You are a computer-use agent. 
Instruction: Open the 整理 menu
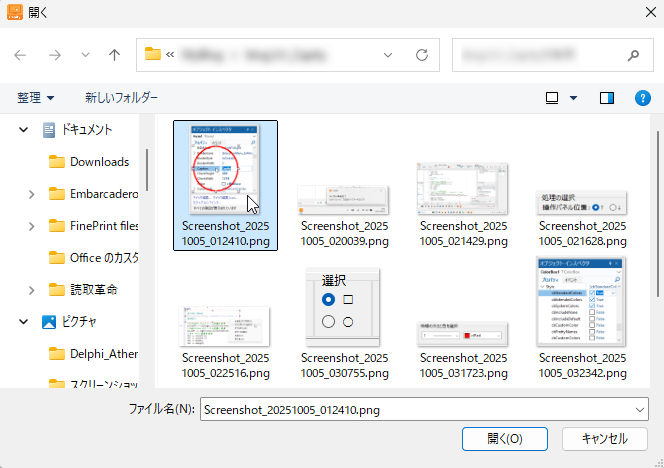click(36, 98)
